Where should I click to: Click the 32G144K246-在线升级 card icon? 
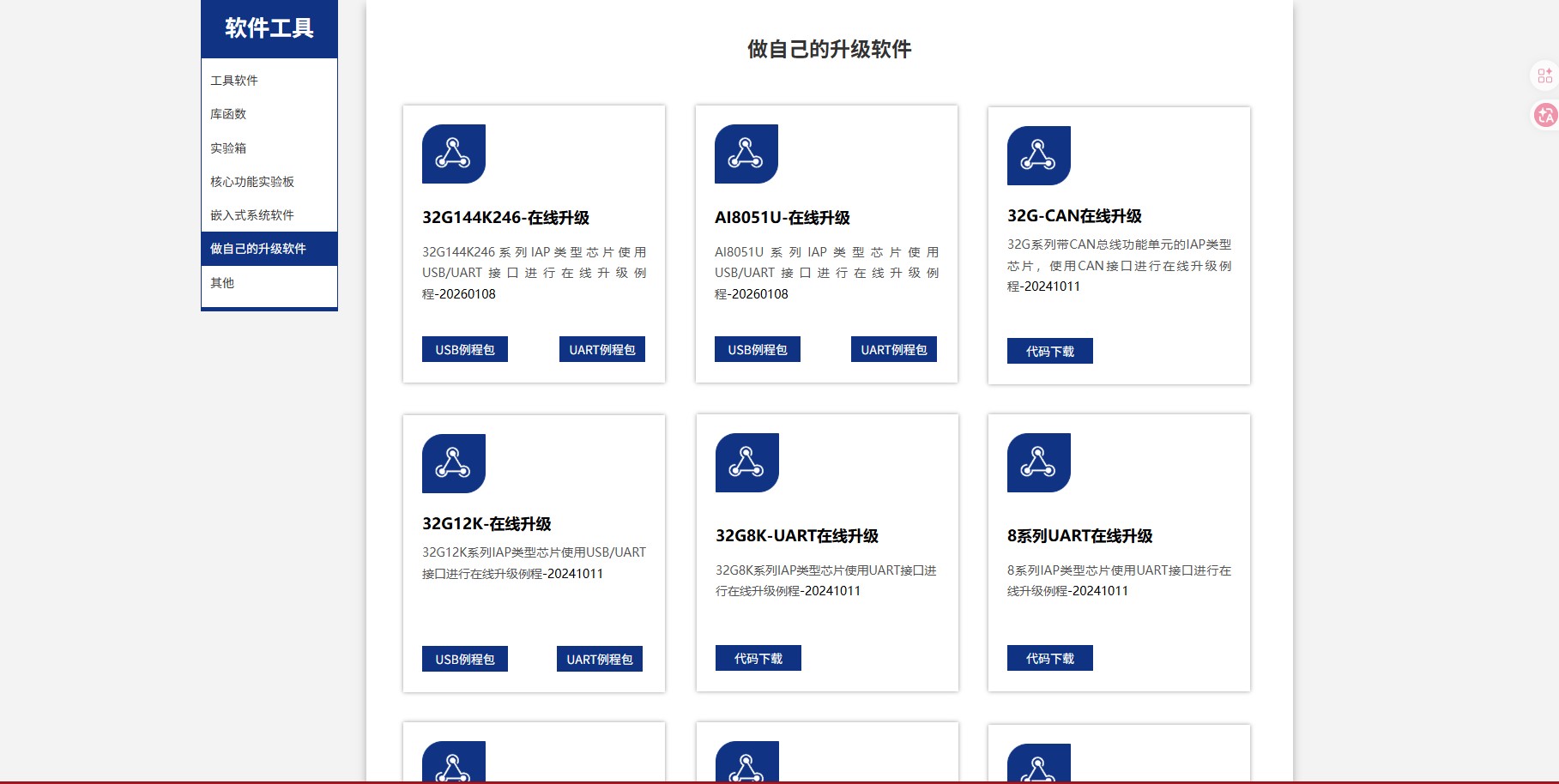(x=454, y=154)
